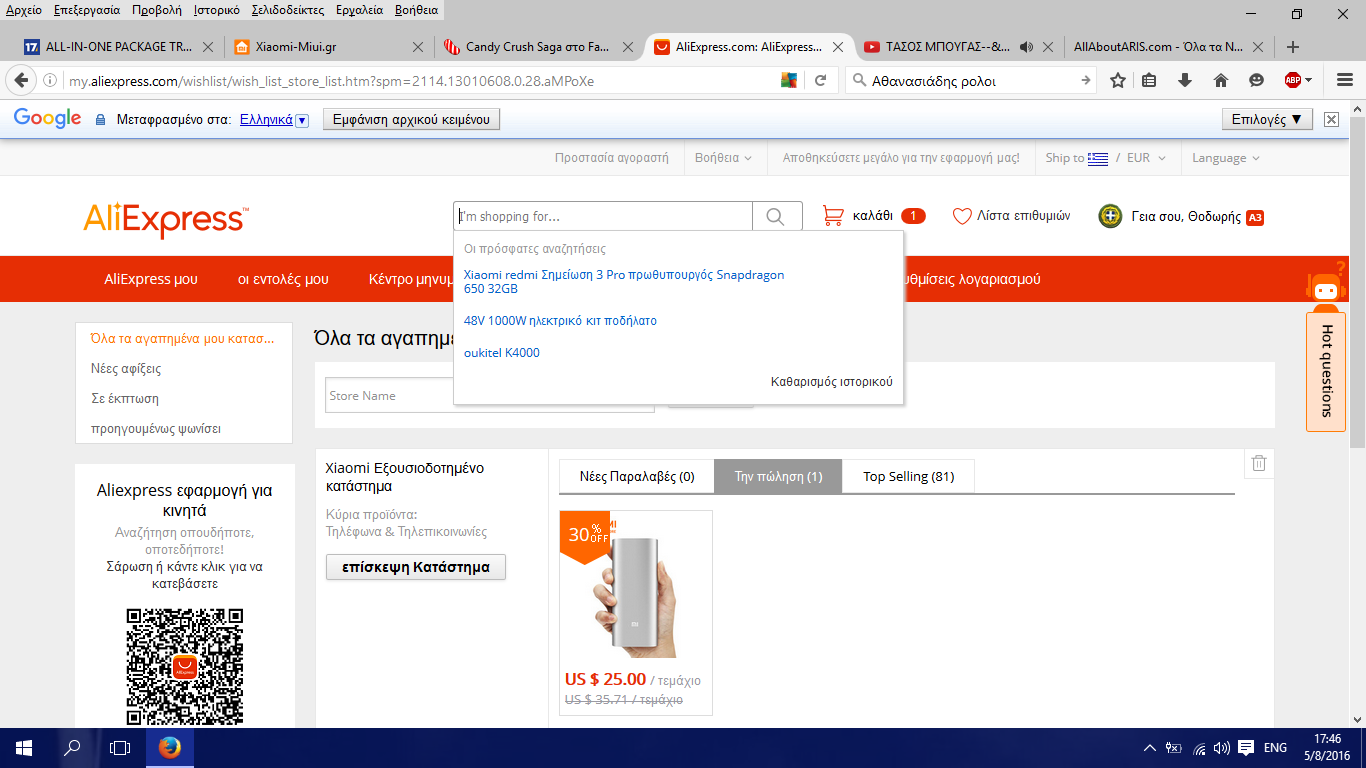The image size is (1366, 768).
Task: Open the Adblock Plus icon
Action: point(1293,80)
